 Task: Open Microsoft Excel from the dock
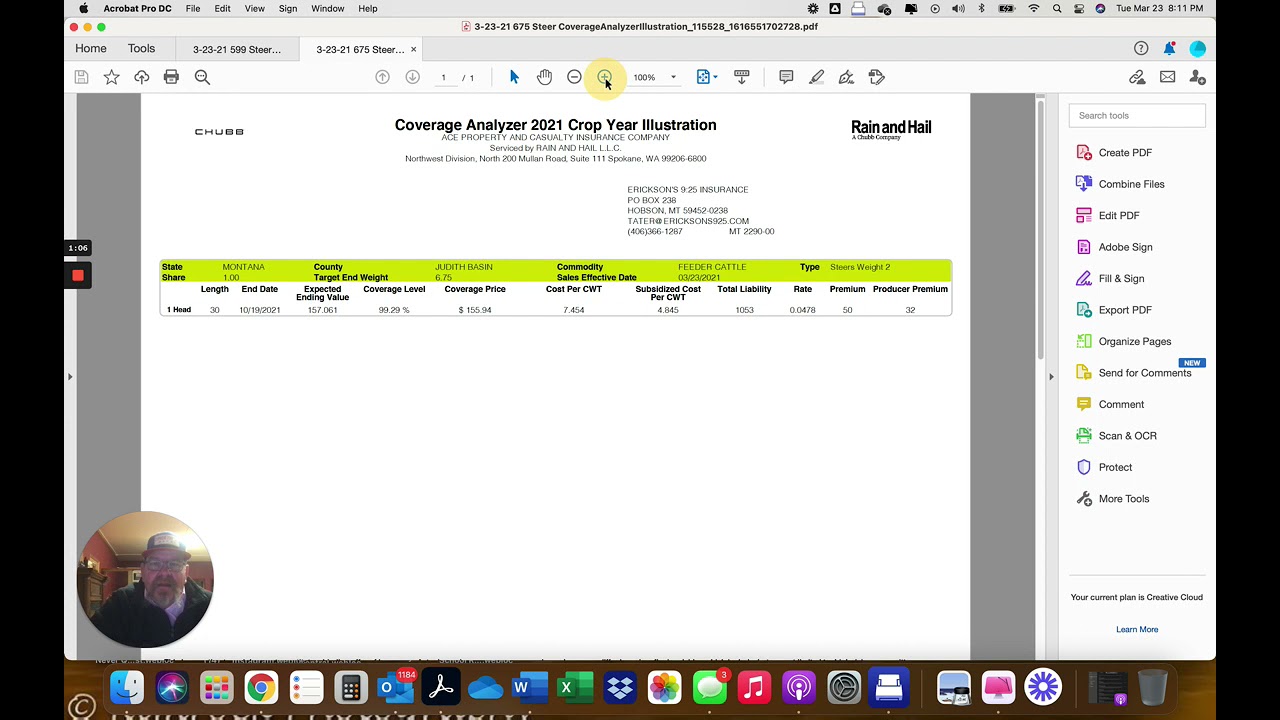[x=575, y=688]
